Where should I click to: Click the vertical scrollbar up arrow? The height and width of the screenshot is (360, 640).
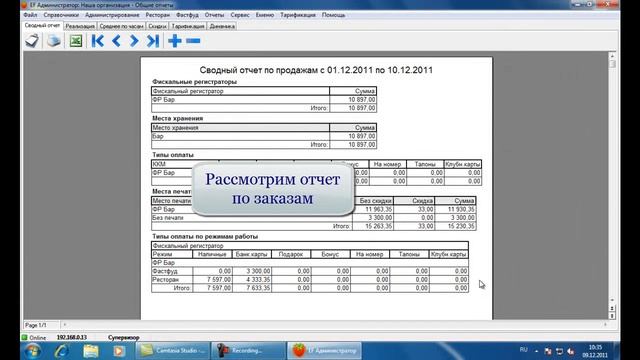coord(612,55)
